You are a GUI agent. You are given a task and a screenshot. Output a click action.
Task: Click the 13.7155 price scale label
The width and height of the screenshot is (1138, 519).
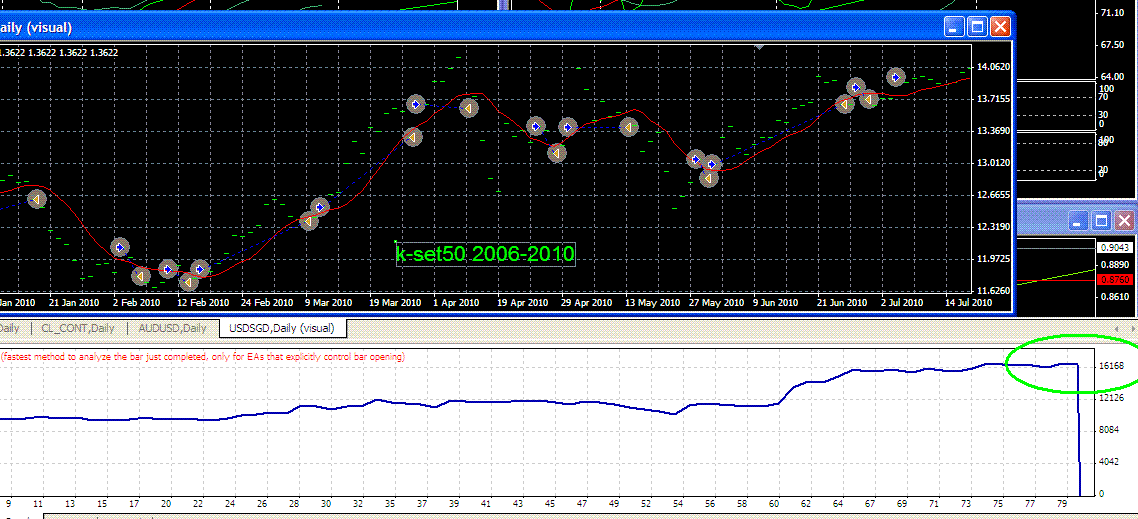(x=994, y=99)
